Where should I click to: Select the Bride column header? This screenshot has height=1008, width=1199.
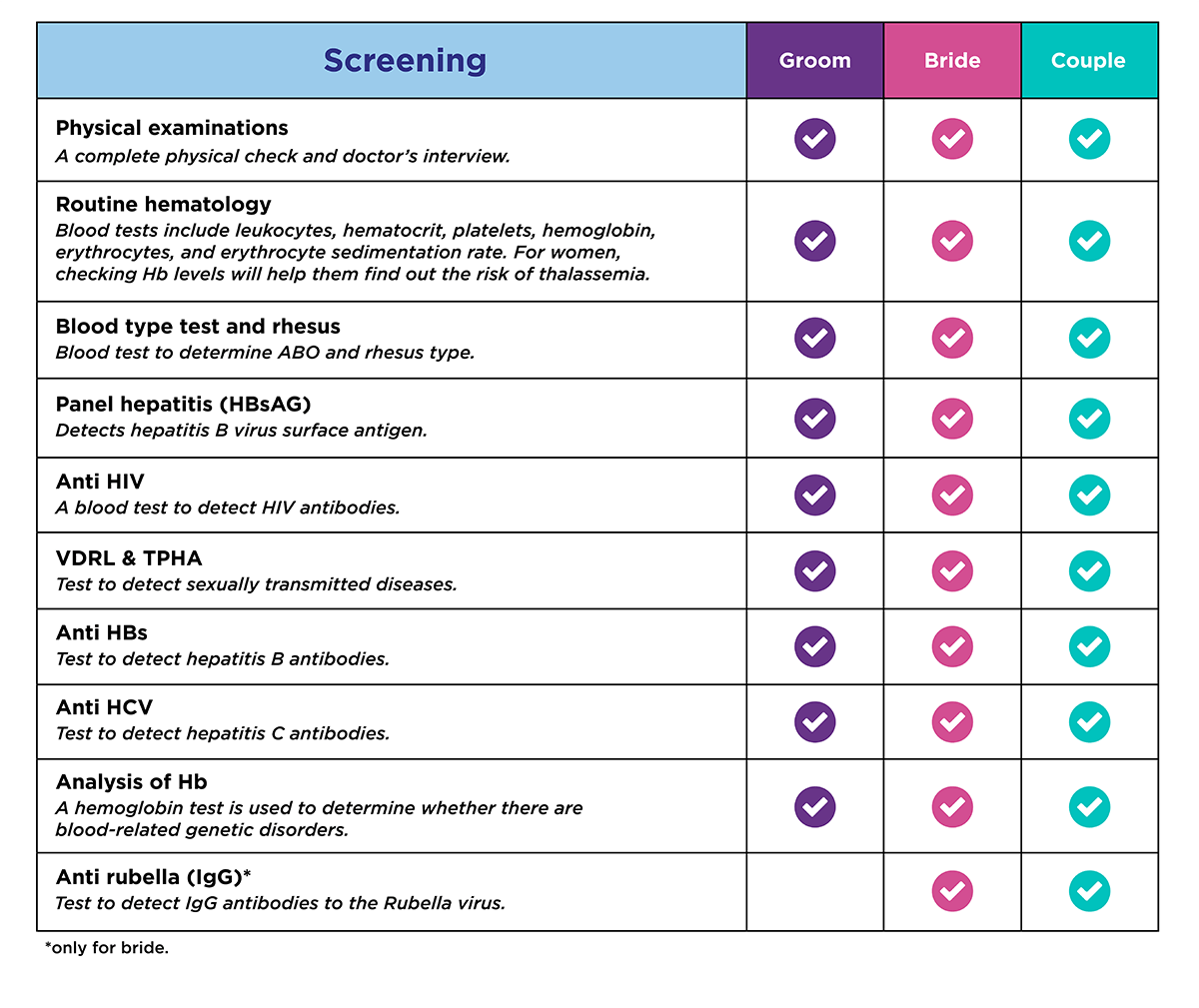tap(952, 61)
